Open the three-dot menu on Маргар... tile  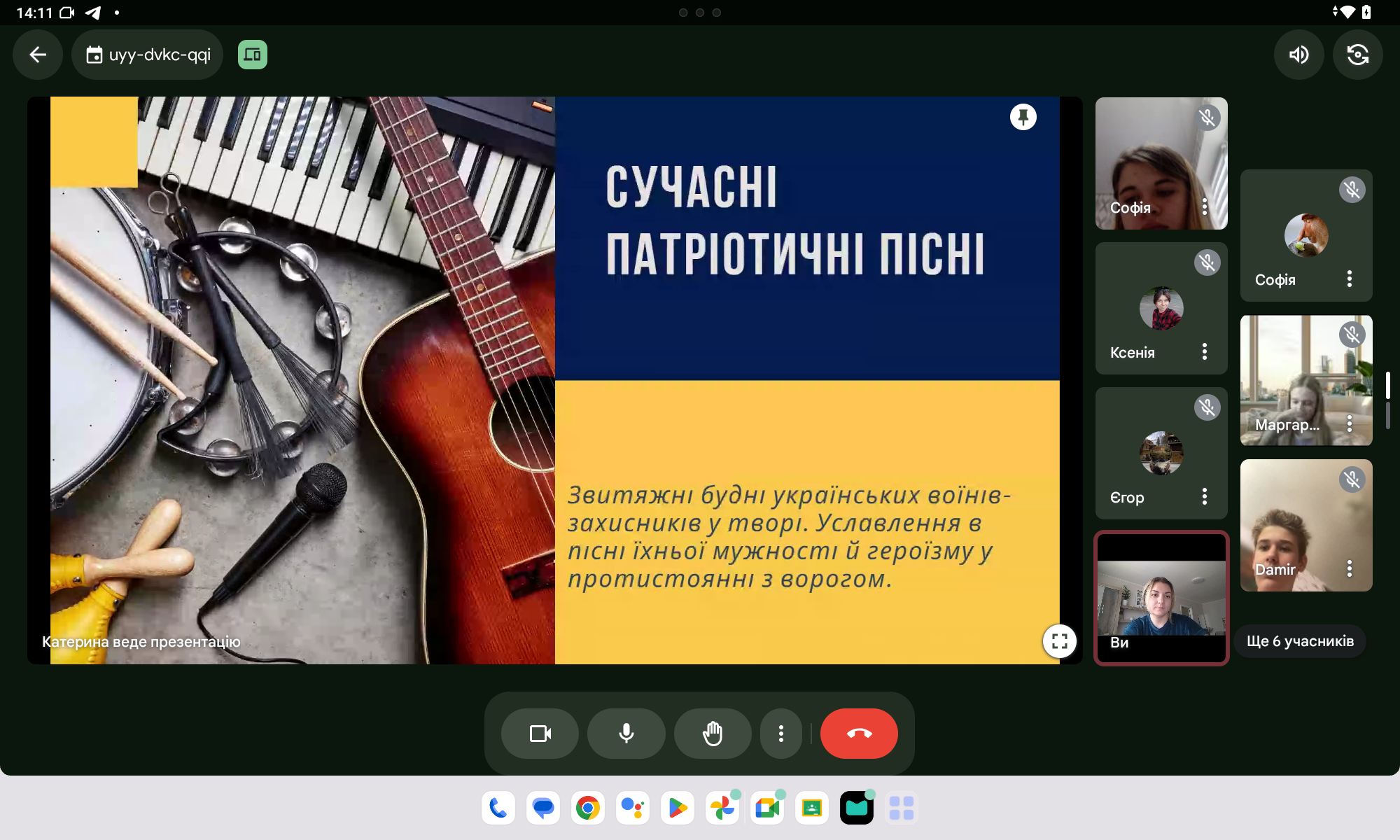pyautogui.click(x=1349, y=423)
